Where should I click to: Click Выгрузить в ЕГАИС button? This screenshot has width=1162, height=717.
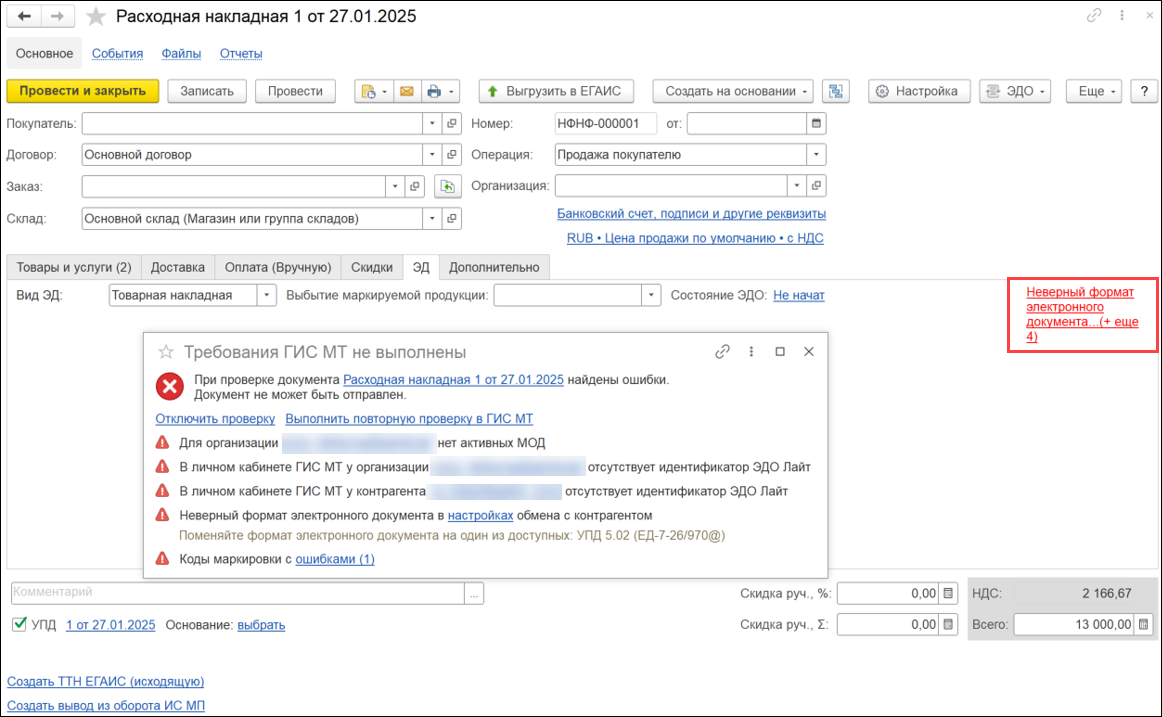point(556,91)
